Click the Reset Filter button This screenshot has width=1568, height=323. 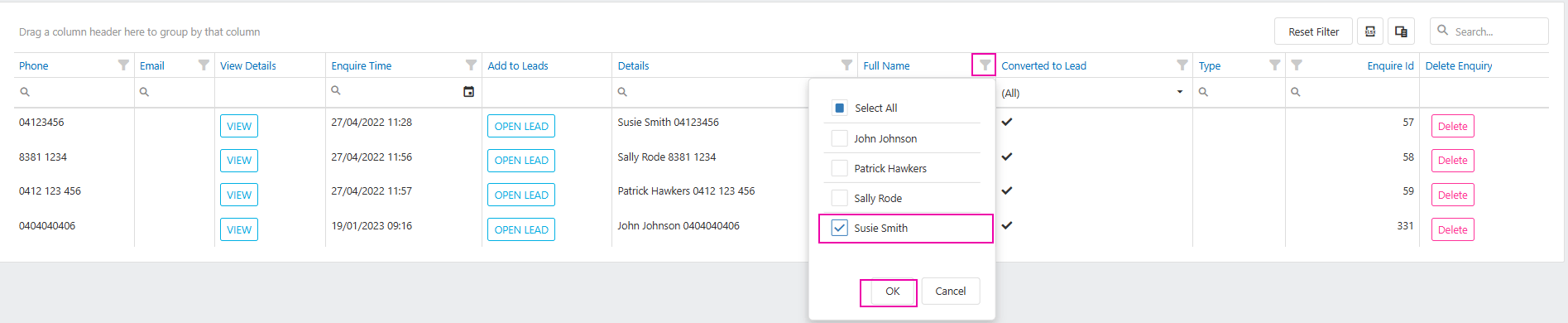tap(1313, 31)
